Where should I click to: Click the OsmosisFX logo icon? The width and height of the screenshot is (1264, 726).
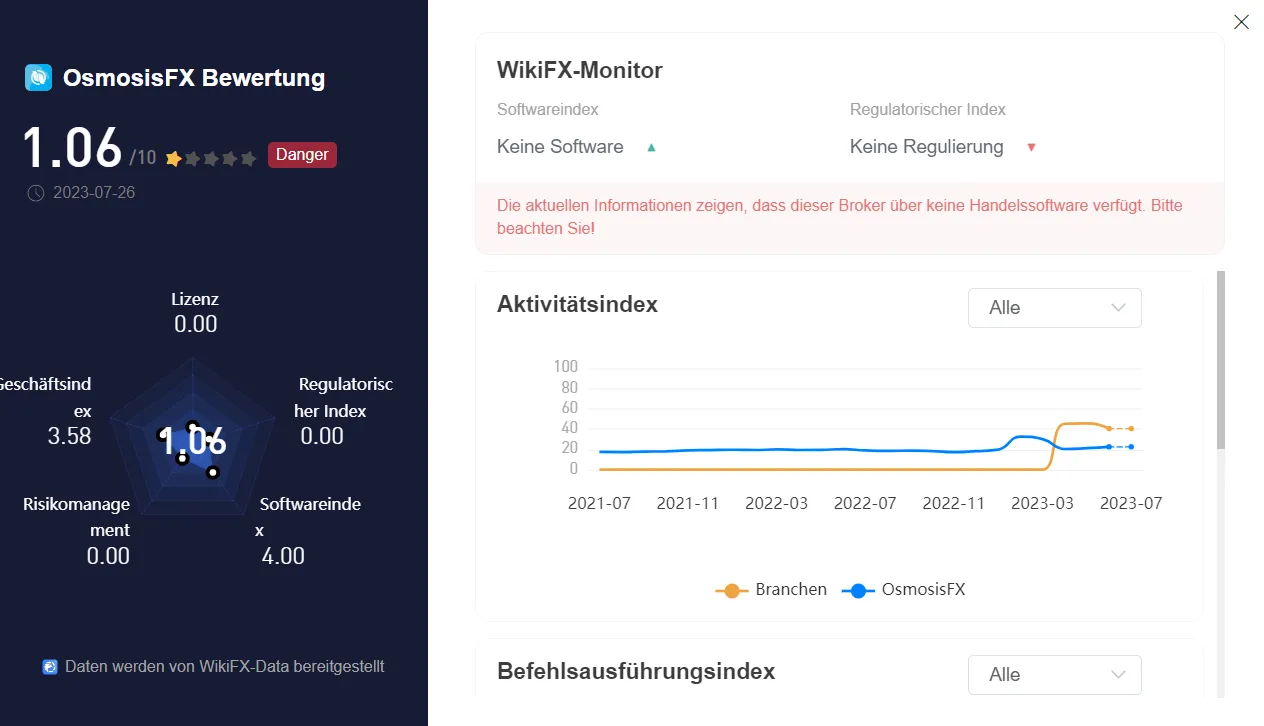[38, 77]
